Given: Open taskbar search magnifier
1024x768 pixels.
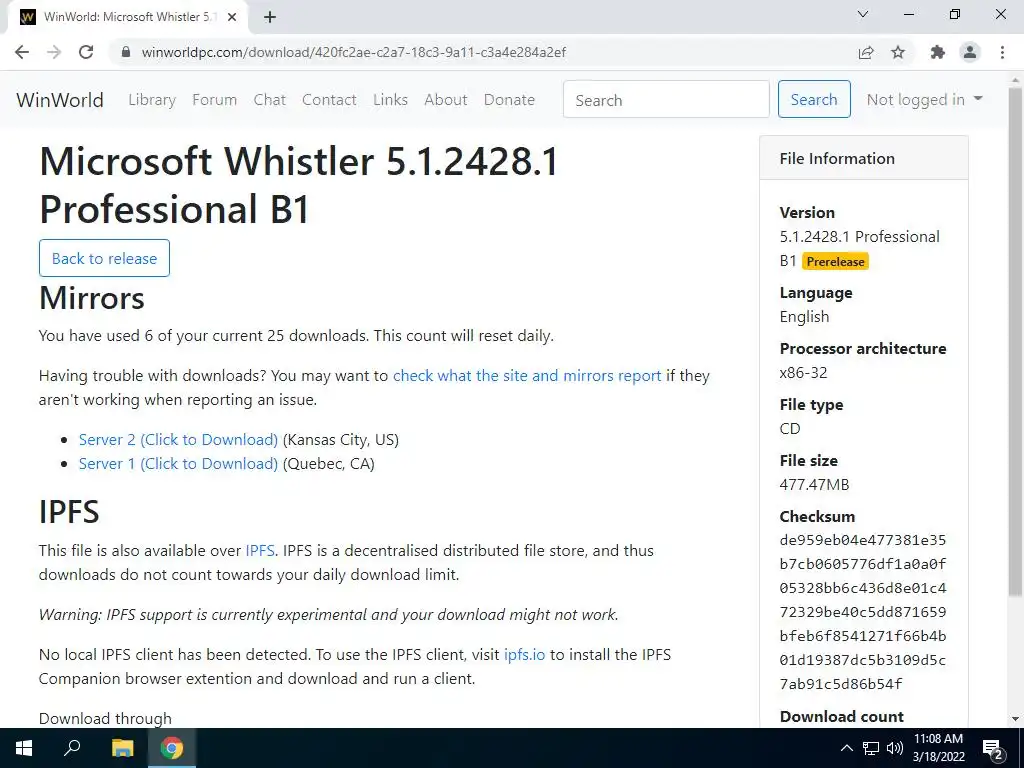Looking at the screenshot, I should pos(72,748).
